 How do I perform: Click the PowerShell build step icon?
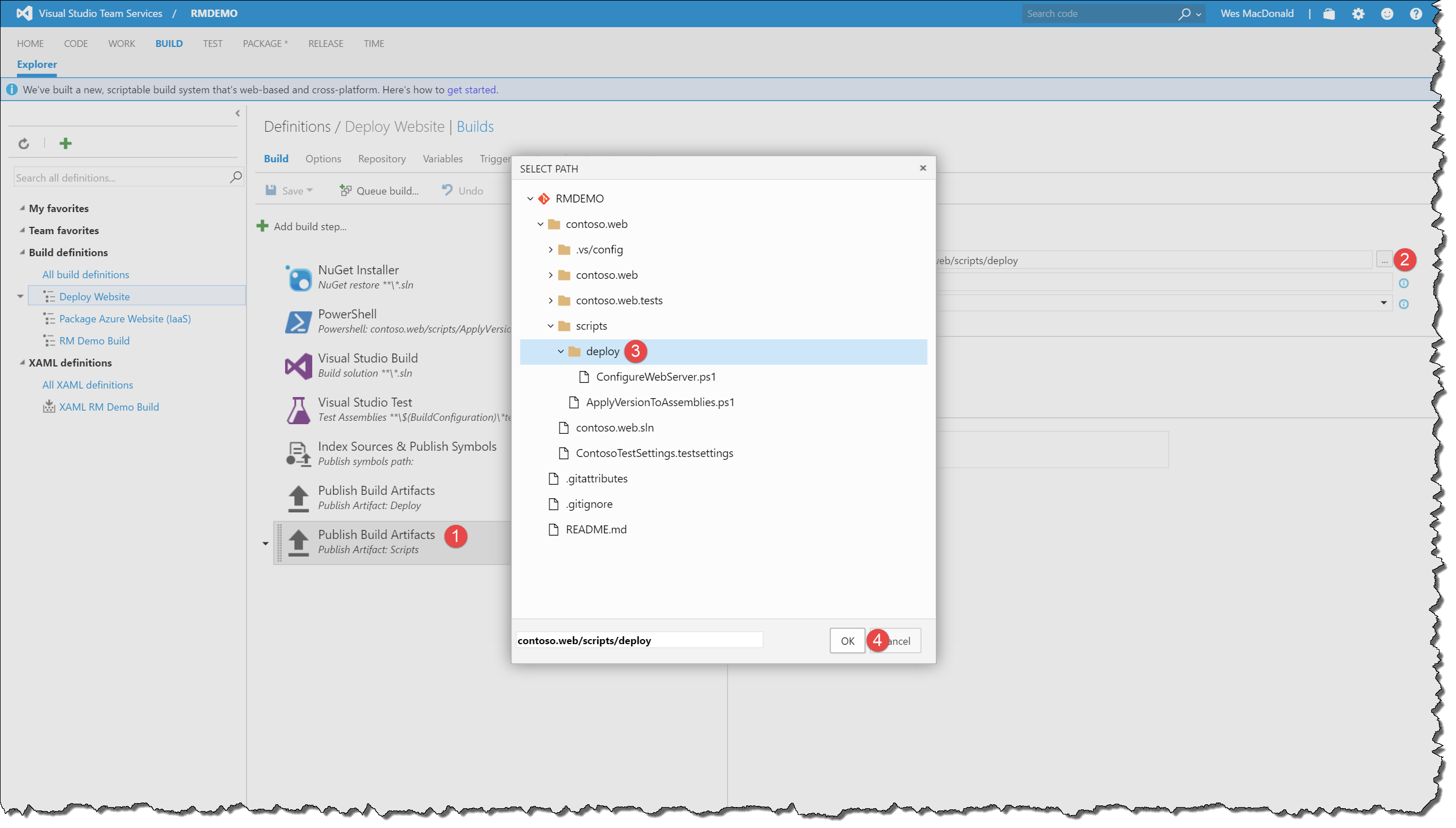[298, 322]
